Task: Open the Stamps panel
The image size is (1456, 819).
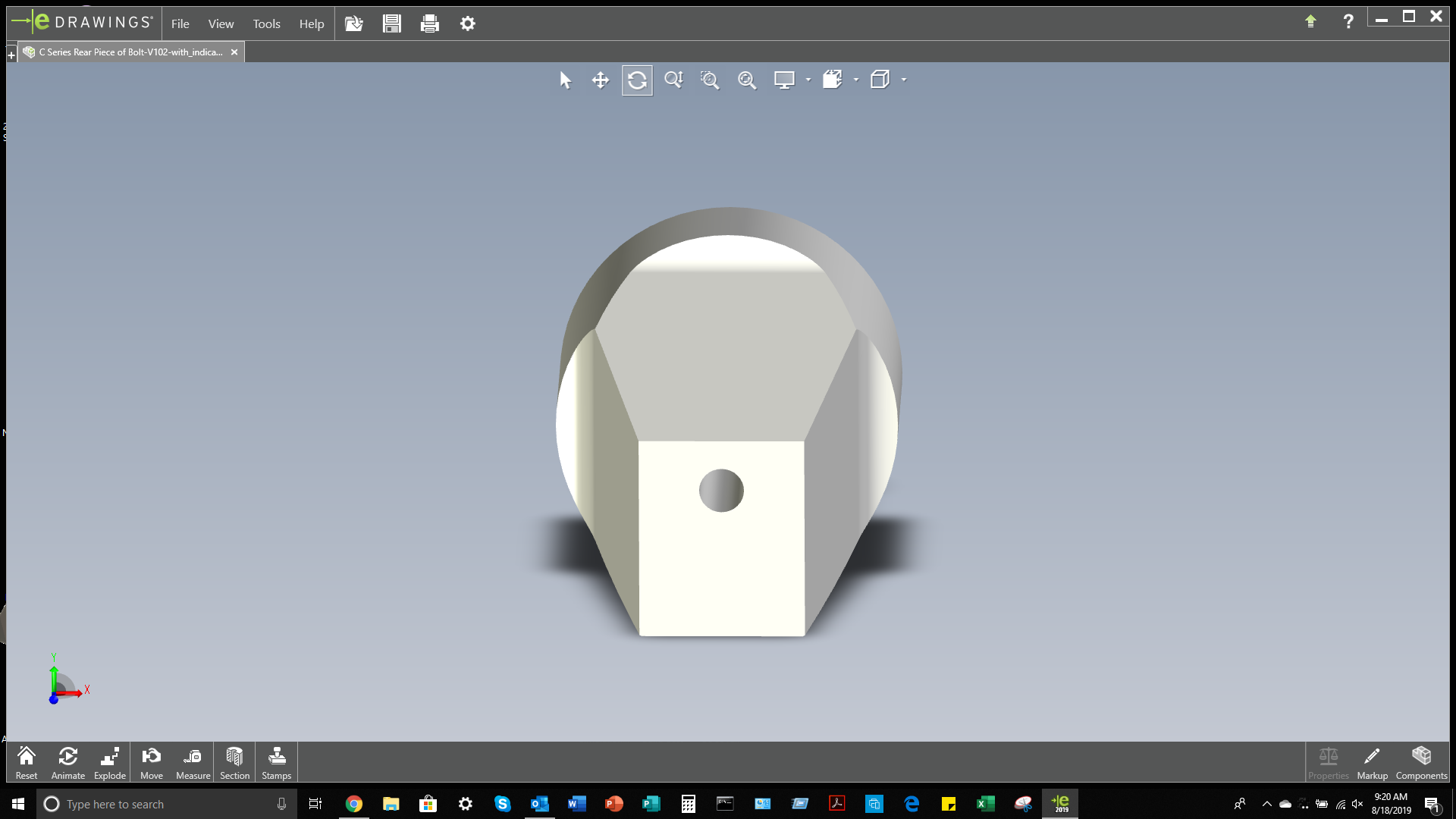Action: [276, 762]
